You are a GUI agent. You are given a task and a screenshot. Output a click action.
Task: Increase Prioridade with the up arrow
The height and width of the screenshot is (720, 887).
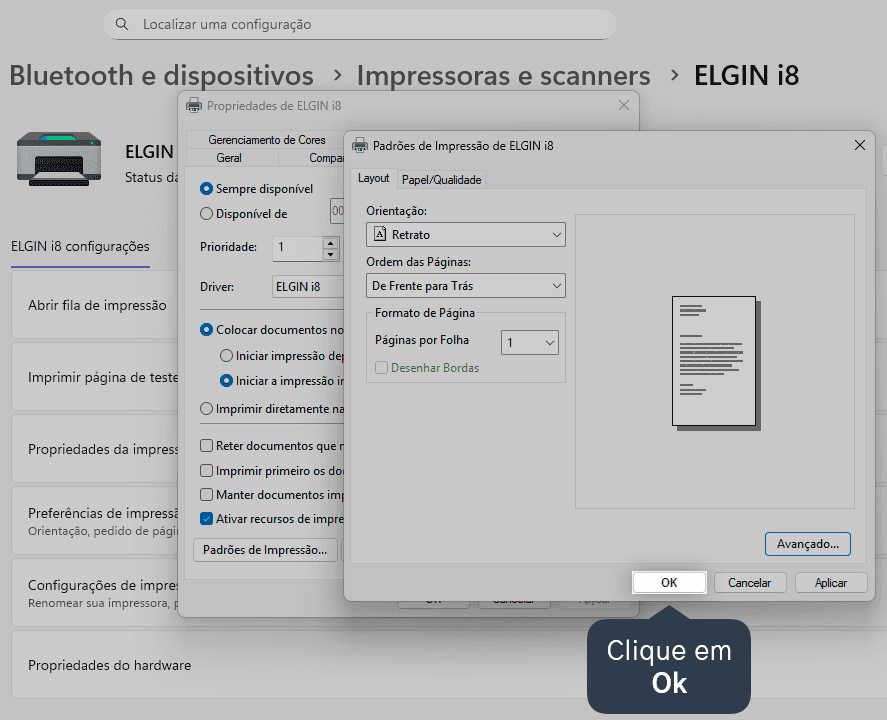(330, 243)
